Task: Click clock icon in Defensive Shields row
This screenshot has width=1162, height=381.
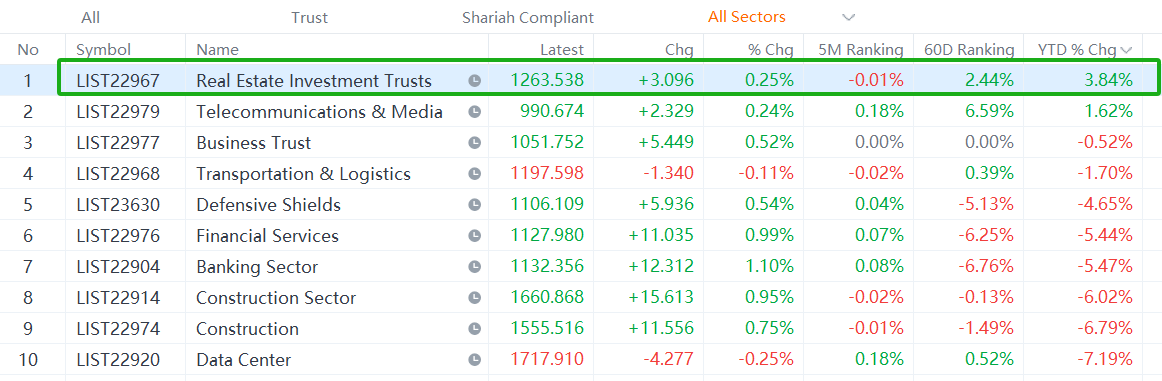Action: pyautogui.click(x=475, y=205)
